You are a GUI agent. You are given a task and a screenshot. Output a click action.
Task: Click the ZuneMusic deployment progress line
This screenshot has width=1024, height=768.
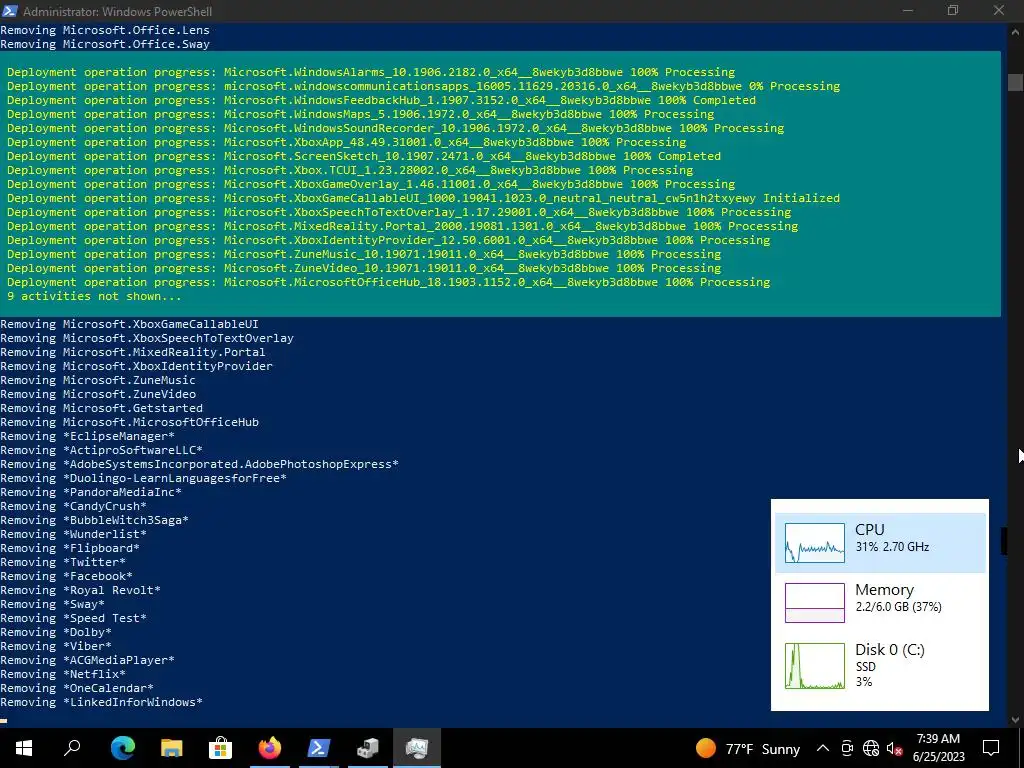click(364, 254)
